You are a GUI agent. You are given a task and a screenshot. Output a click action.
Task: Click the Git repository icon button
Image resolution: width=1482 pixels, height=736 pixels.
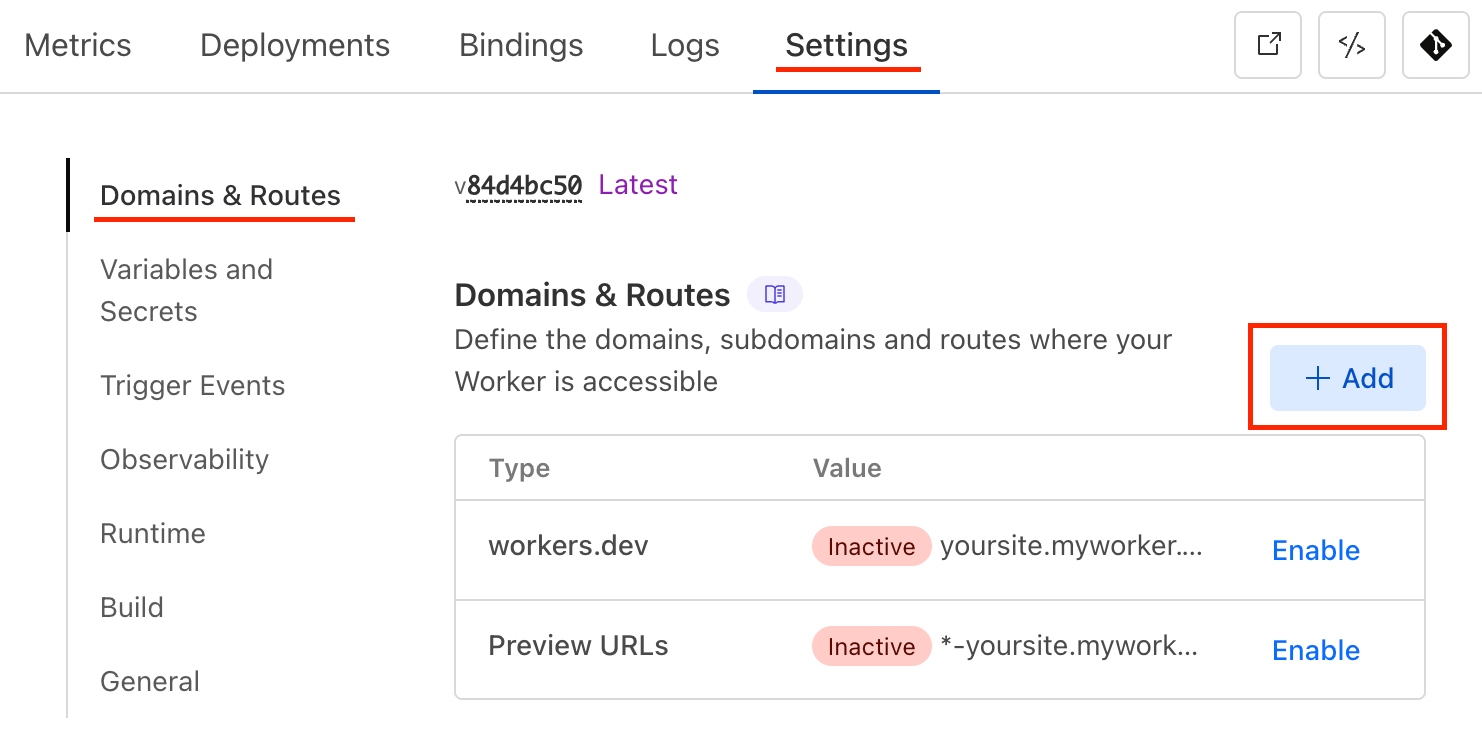(x=1436, y=45)
